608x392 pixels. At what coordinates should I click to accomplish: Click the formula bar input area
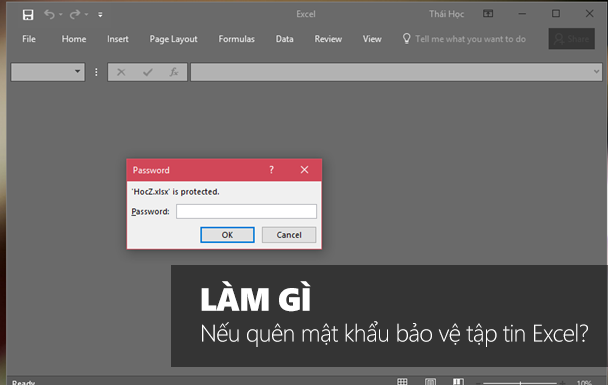392,72
